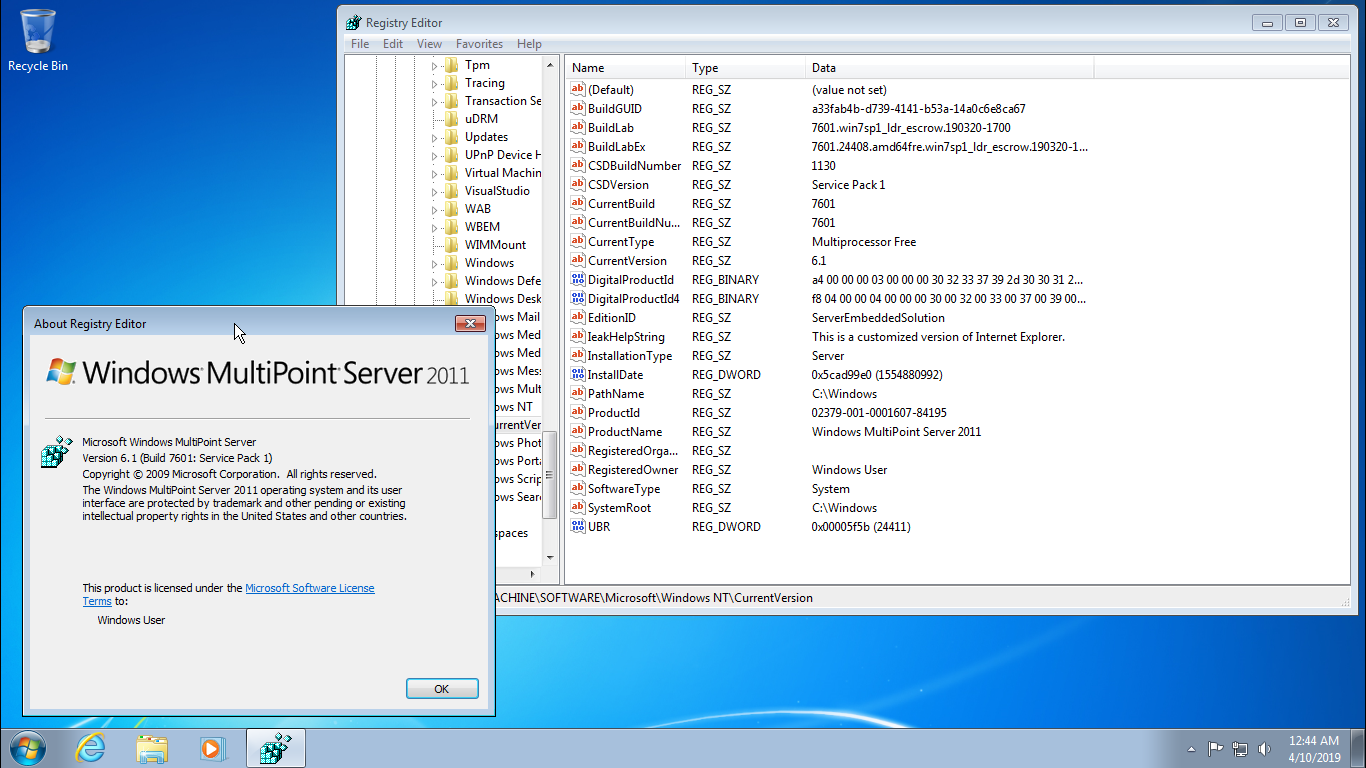Click the BuildLab string value icon

(577, 127)
